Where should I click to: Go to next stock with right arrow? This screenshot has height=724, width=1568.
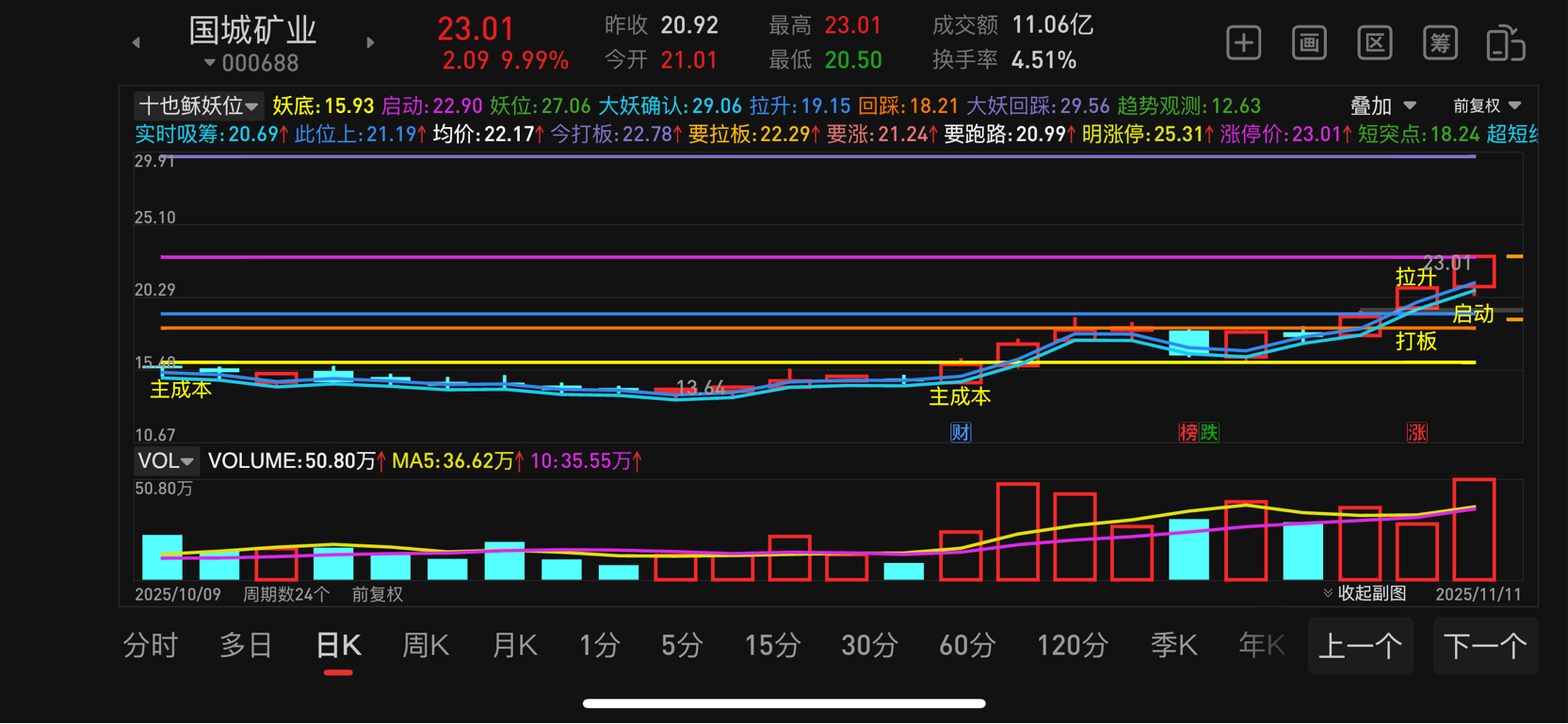(370, 42)
